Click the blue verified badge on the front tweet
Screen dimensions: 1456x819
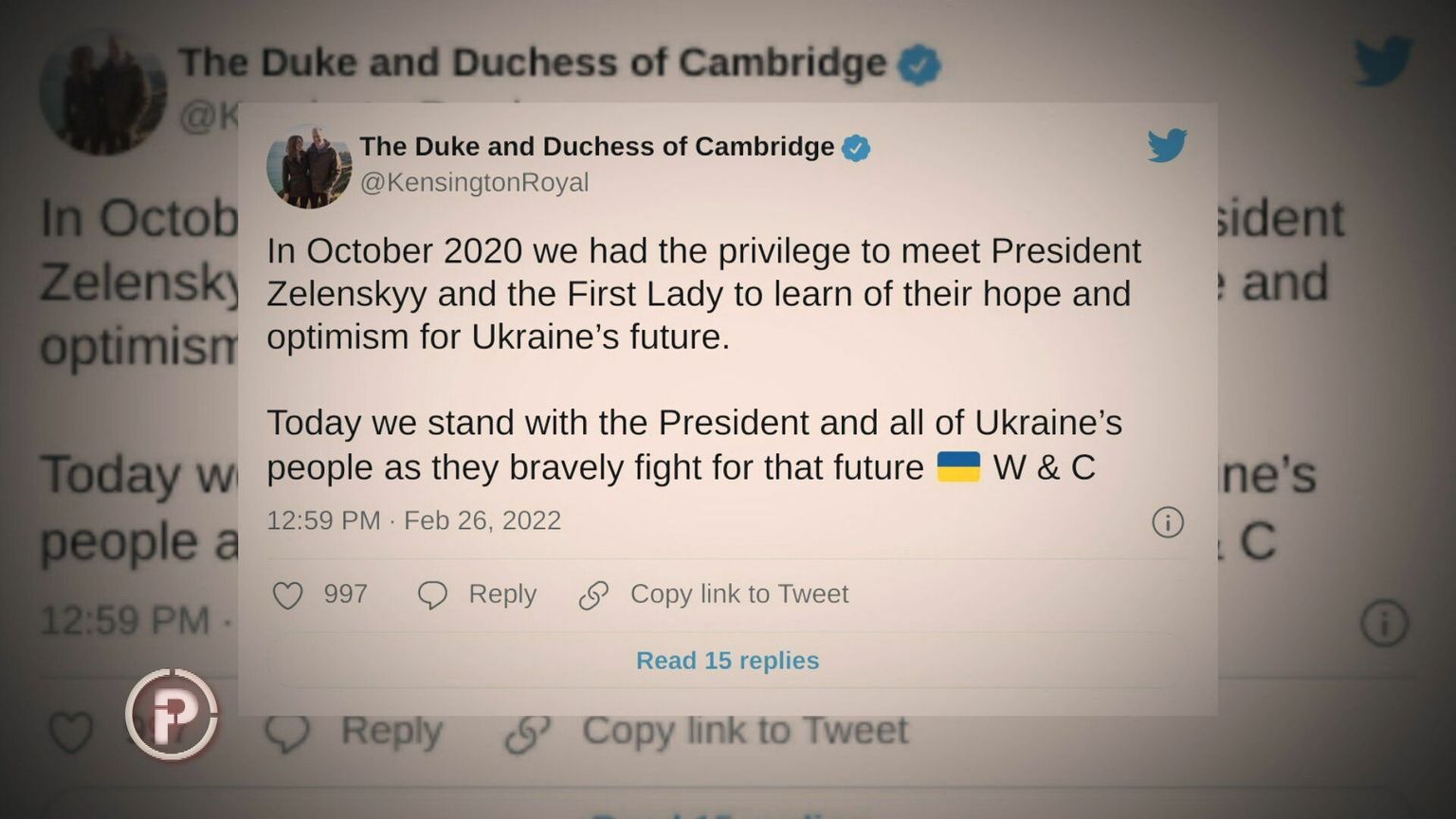click(x=856, y=148)
